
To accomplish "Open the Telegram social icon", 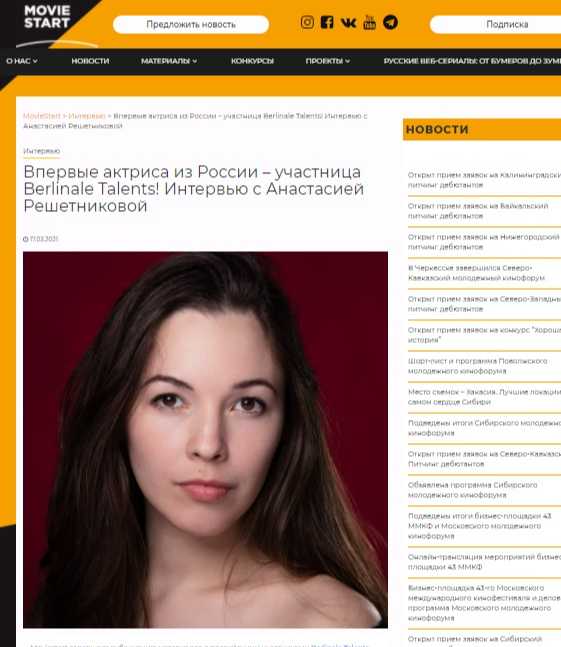I will pyautogui.click(x=390, y=22).
